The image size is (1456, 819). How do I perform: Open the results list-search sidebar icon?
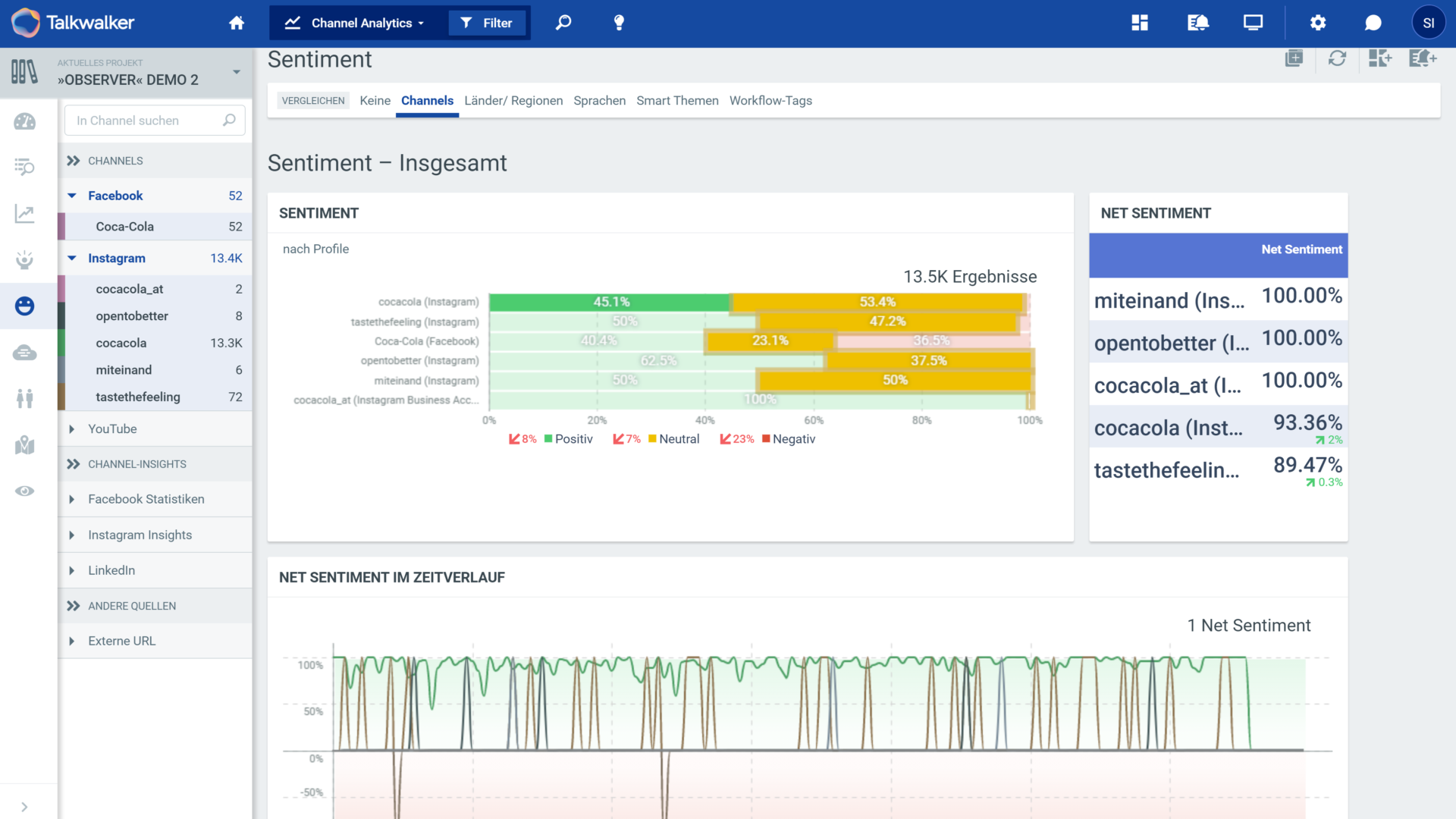[x=25, y=167]
